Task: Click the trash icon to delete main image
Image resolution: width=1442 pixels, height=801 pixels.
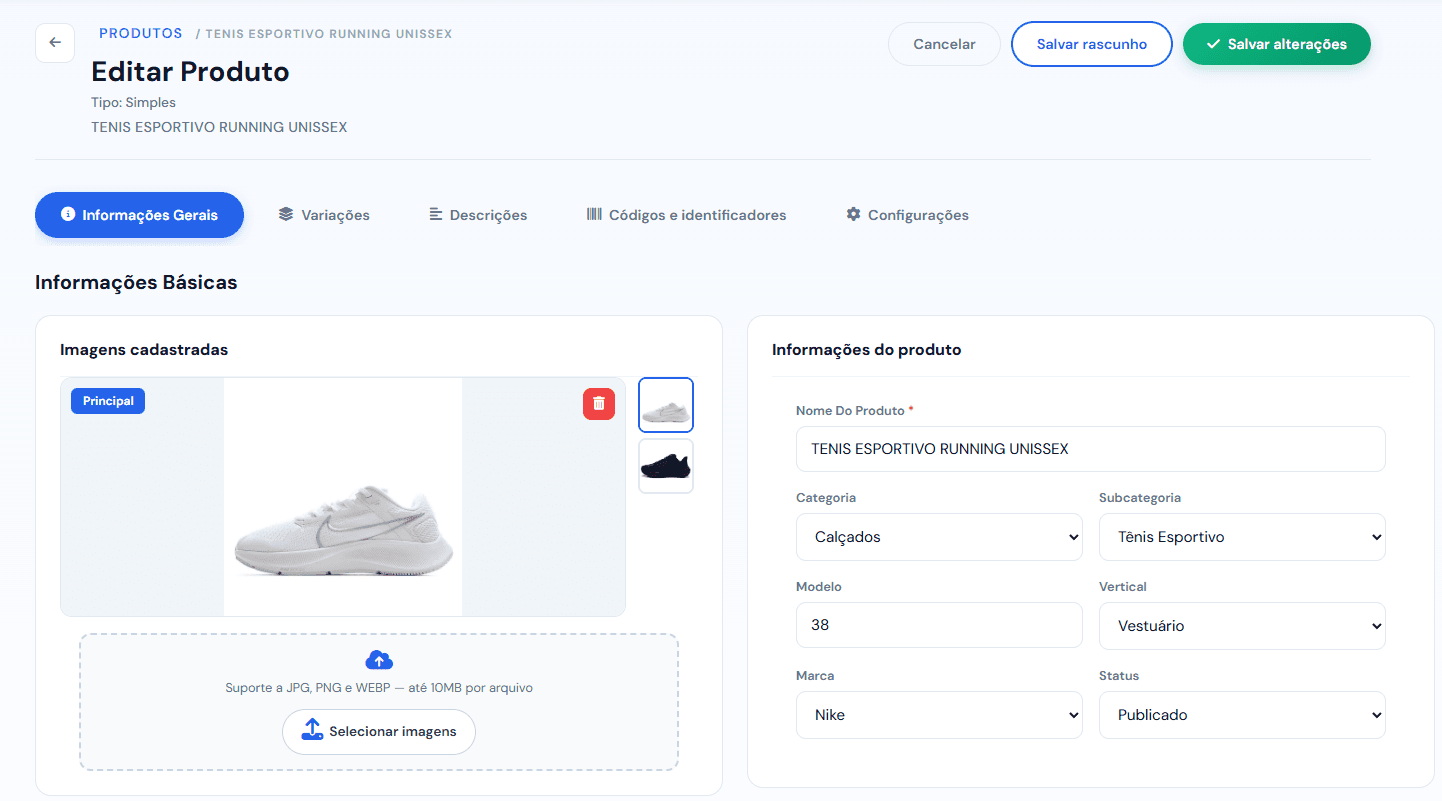Action: [x=599, y=402]
